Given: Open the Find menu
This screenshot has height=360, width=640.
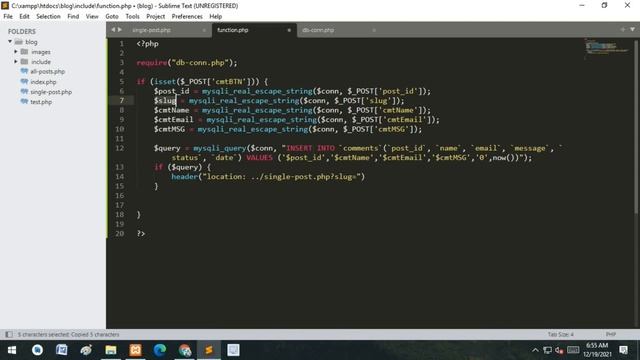Looking at the screenshot, I should pos(73,16).
